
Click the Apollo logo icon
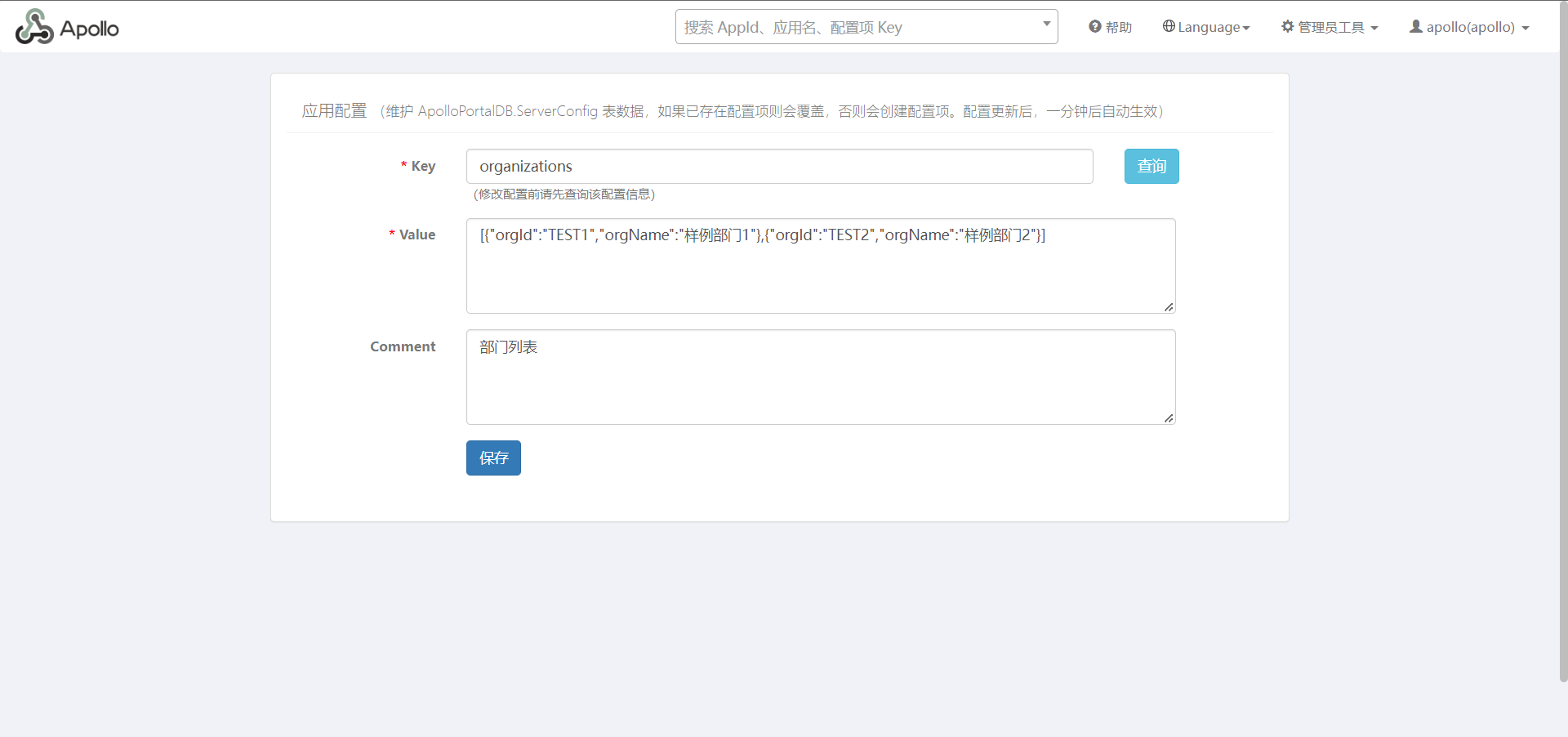click(x=33, y=27)
